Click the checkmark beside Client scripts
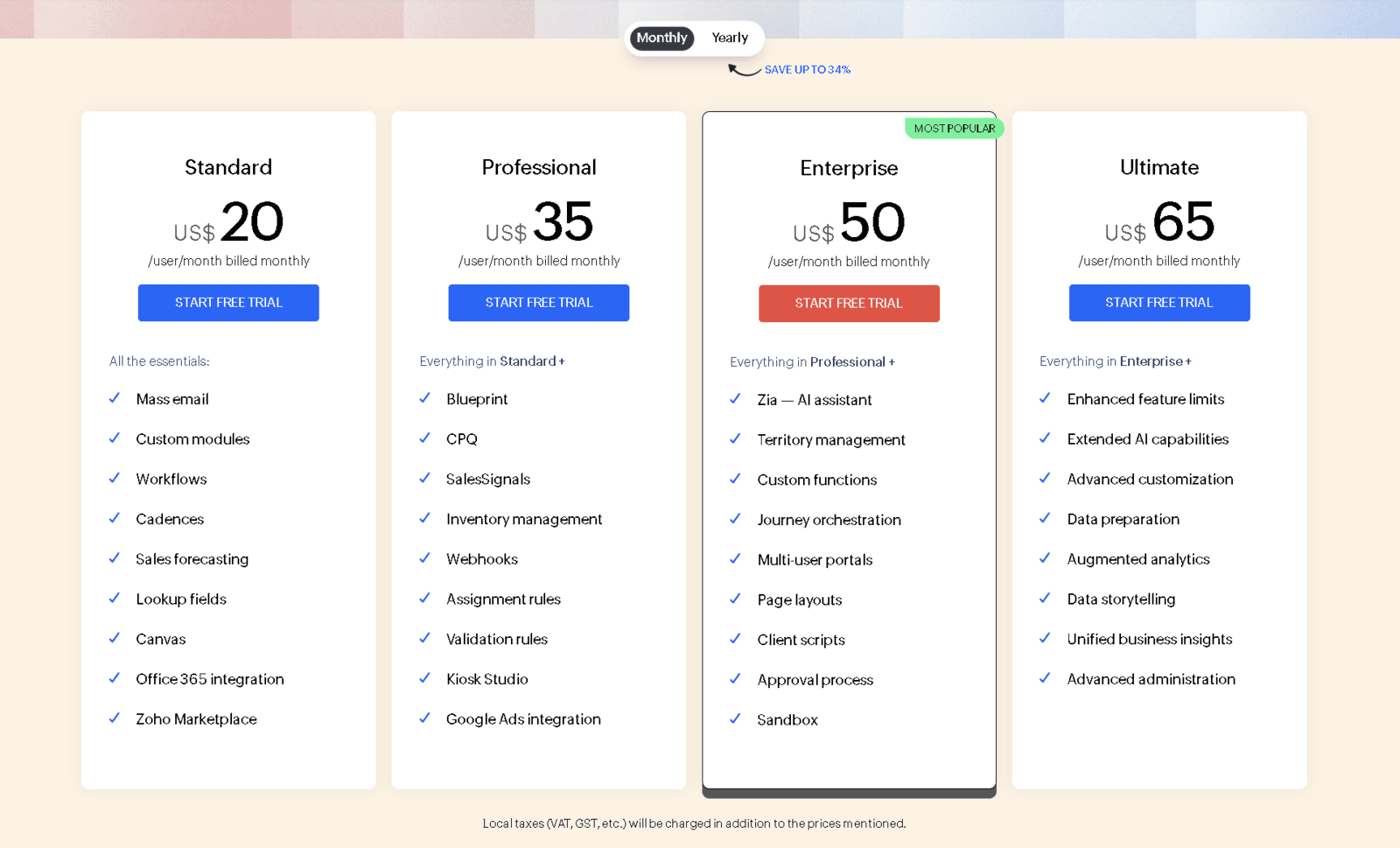1400x848 pixels. point(736,640)
